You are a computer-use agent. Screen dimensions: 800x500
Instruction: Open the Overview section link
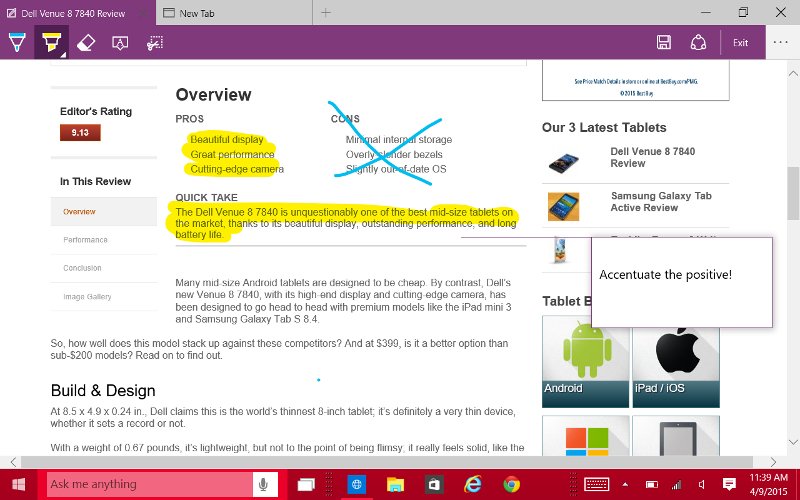click(x=79, y=211)
